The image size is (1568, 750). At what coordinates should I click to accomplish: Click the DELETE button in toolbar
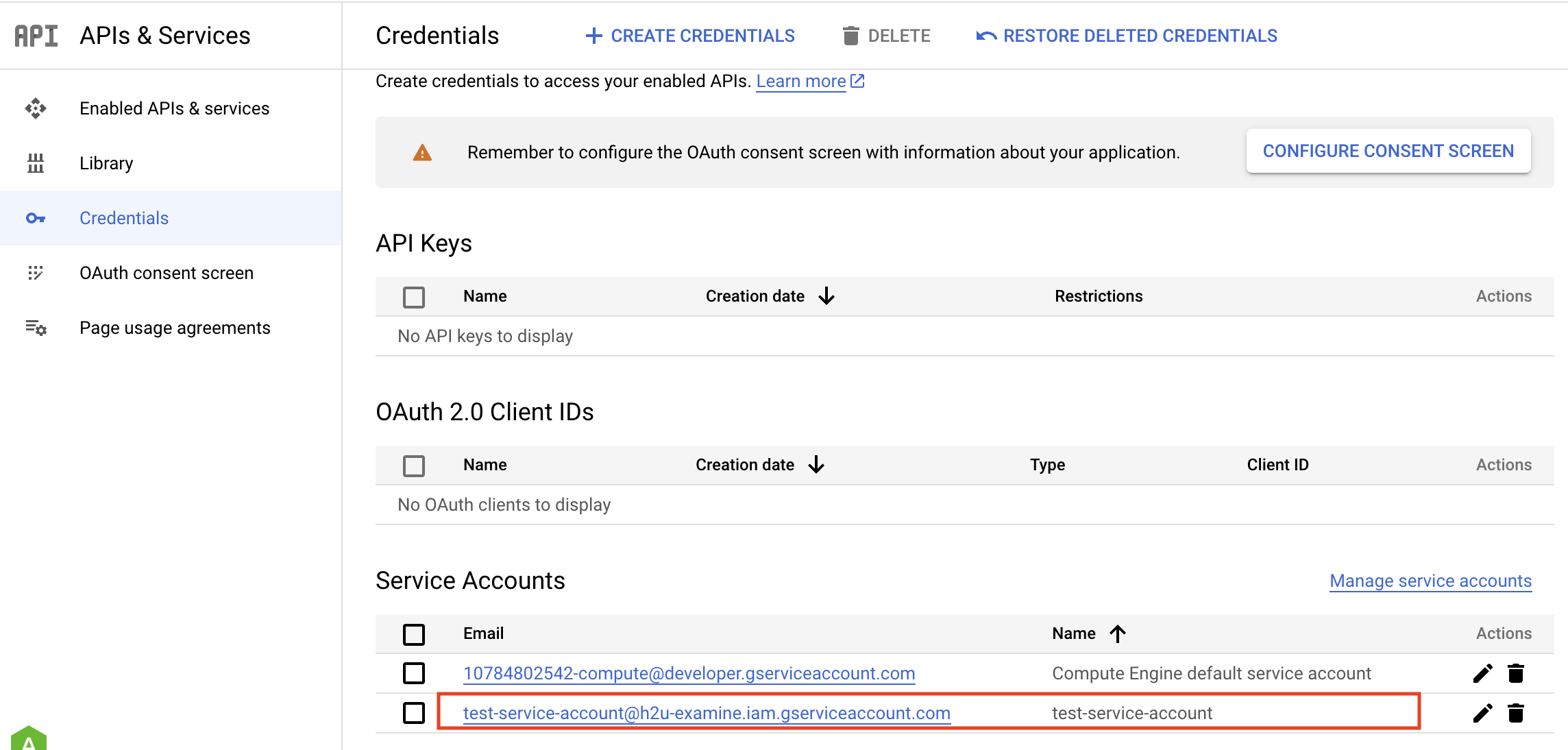tap(886, 36)
